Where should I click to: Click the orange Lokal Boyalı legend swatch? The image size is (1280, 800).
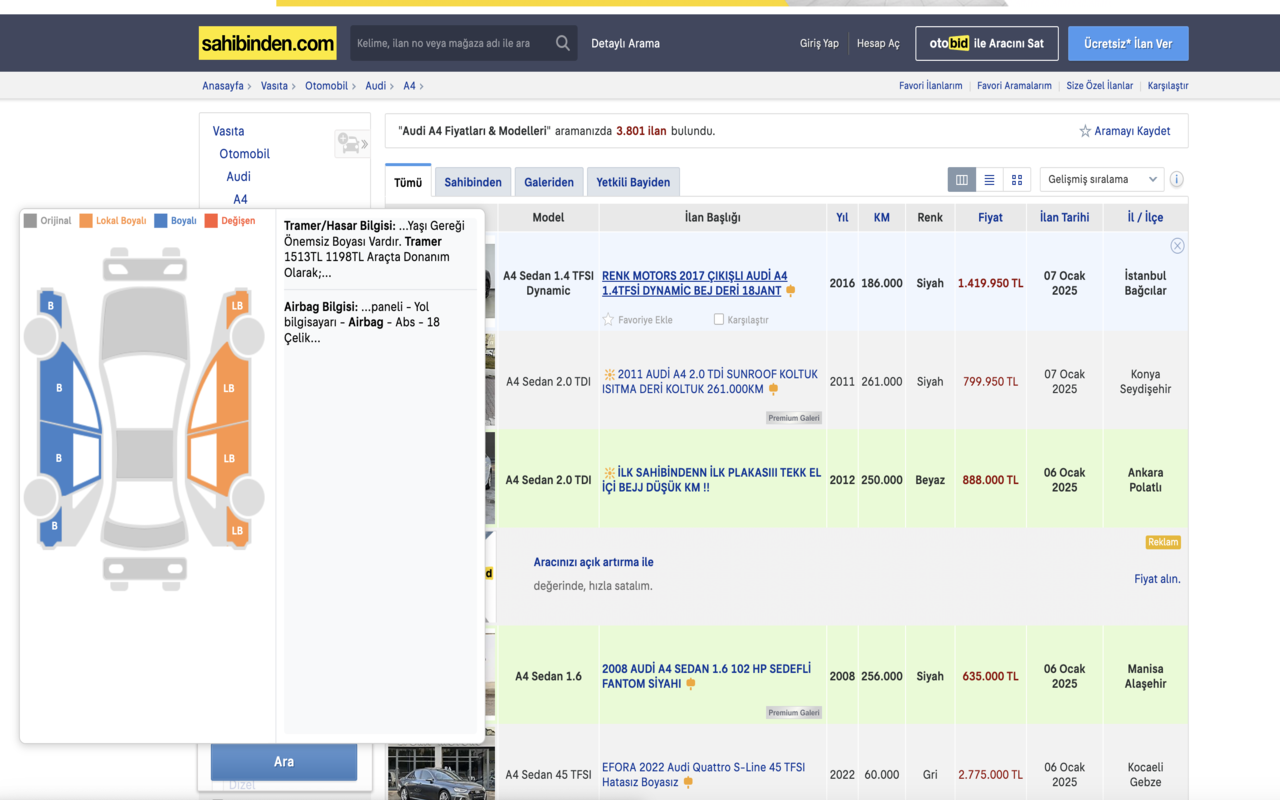click(86, 221)
